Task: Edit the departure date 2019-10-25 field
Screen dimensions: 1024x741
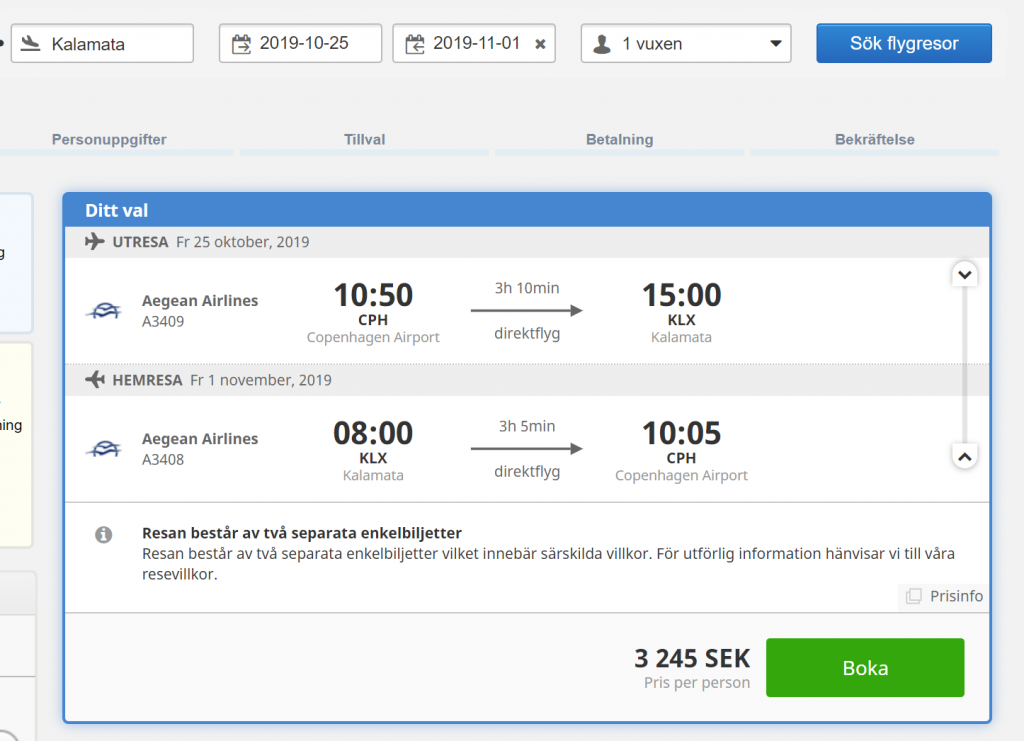Action: [300, 43]
